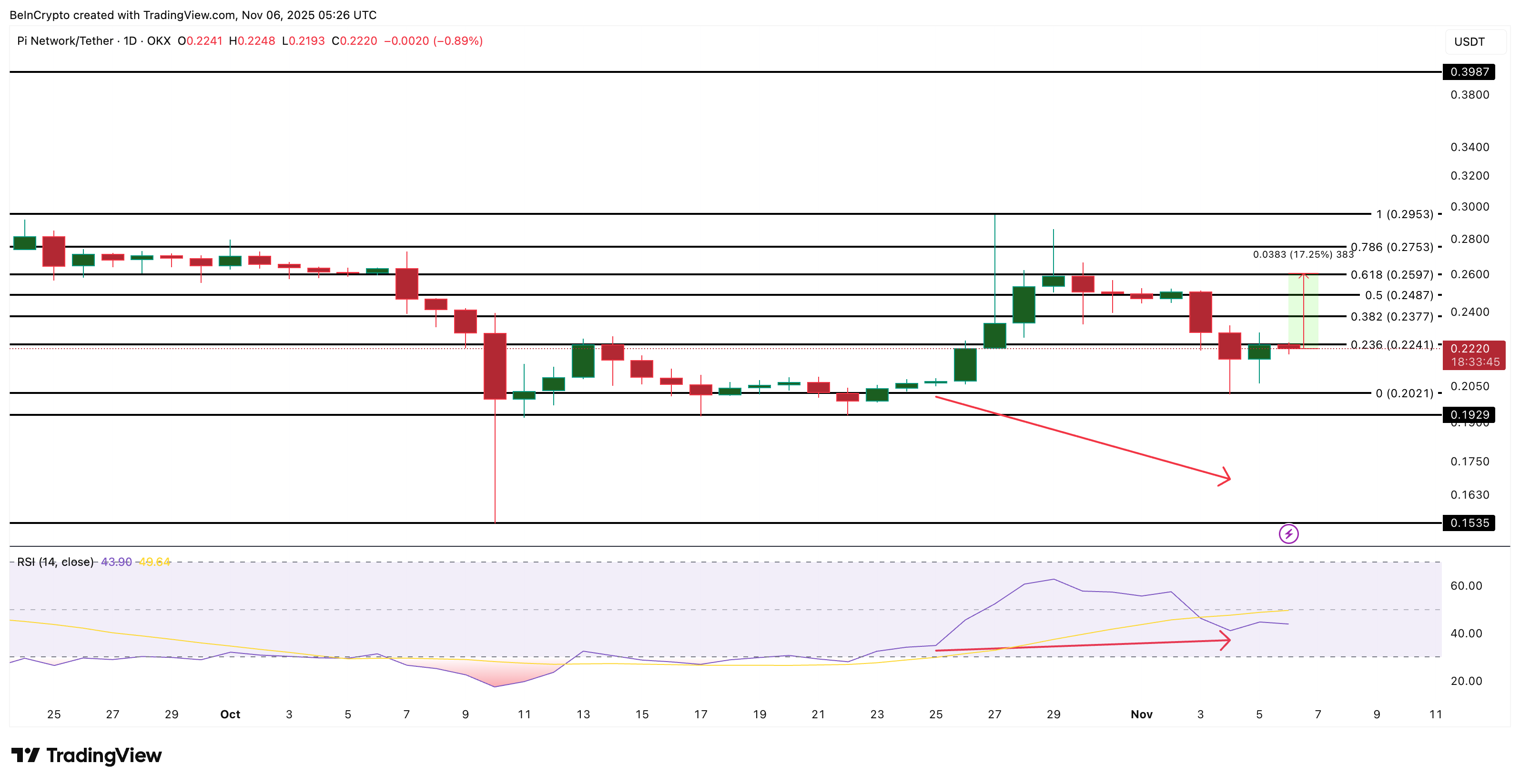Click the Oct label on time axis
Image resolution: width=1520 pixels, height=784 pixels.
230,714
